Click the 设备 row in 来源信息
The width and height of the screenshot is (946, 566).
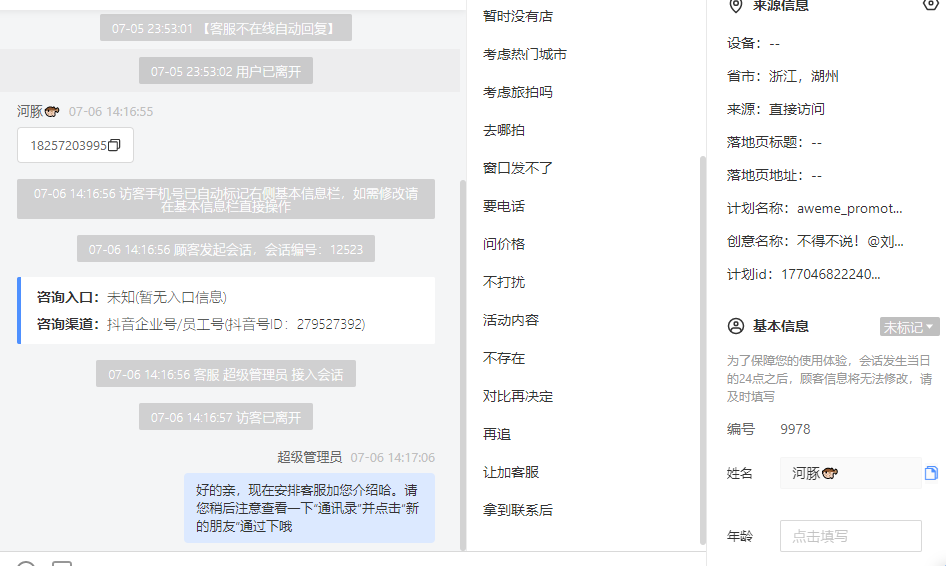click(x=754, y=43)
